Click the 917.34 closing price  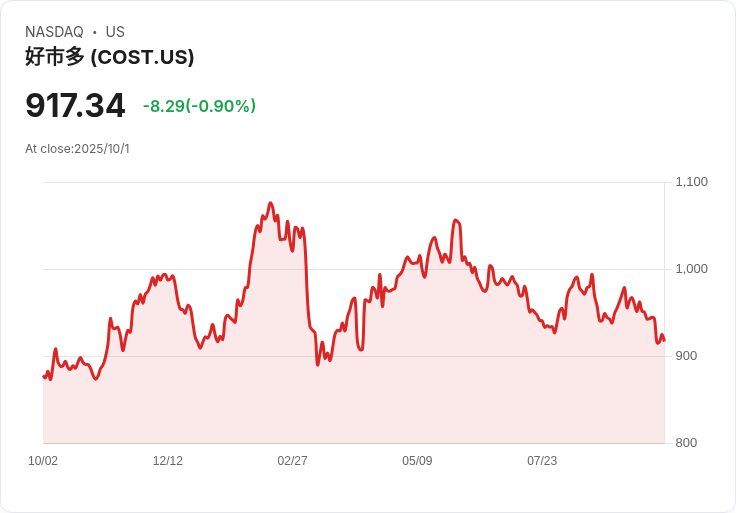pyautogui.click(x=75, y=105)
